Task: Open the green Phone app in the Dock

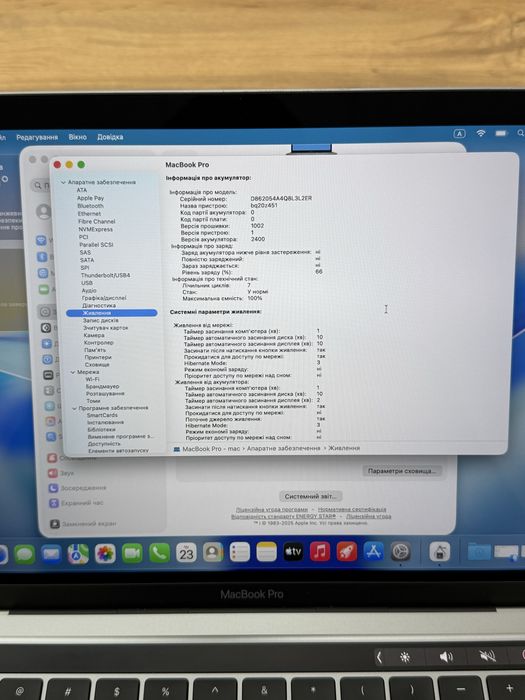Action: click(159, 553)
